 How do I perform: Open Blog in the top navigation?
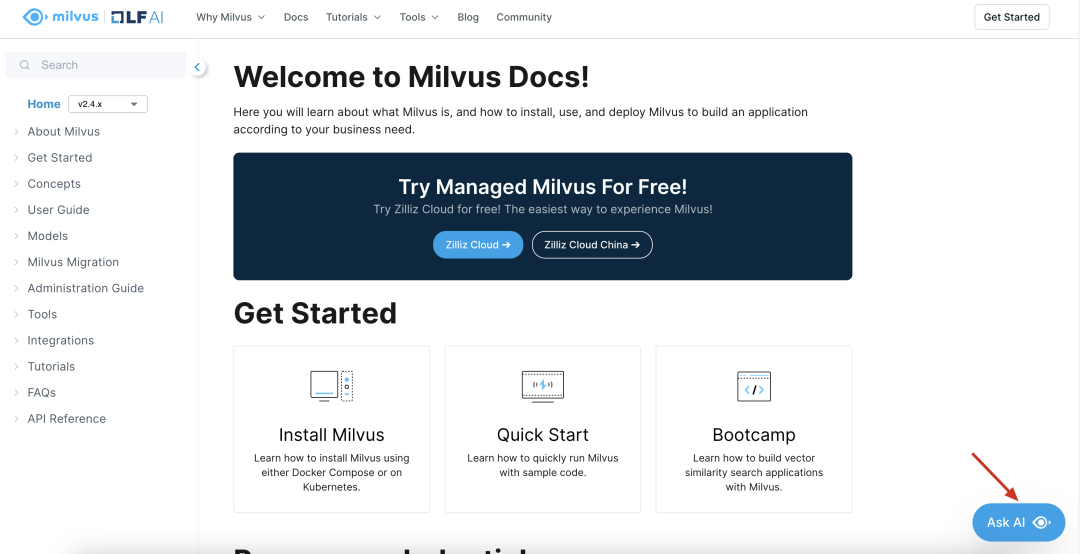click(x=468, y=17)
